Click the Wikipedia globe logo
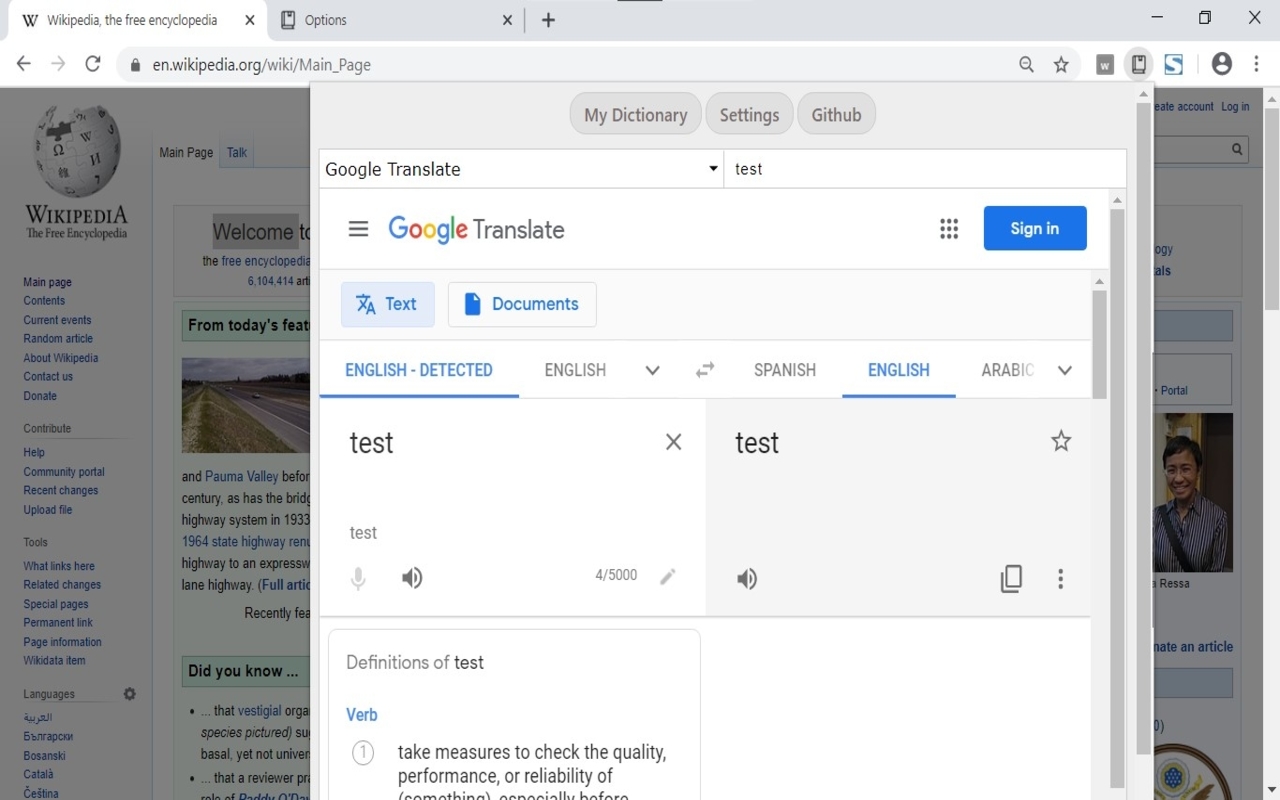 (x=77, y=151)
